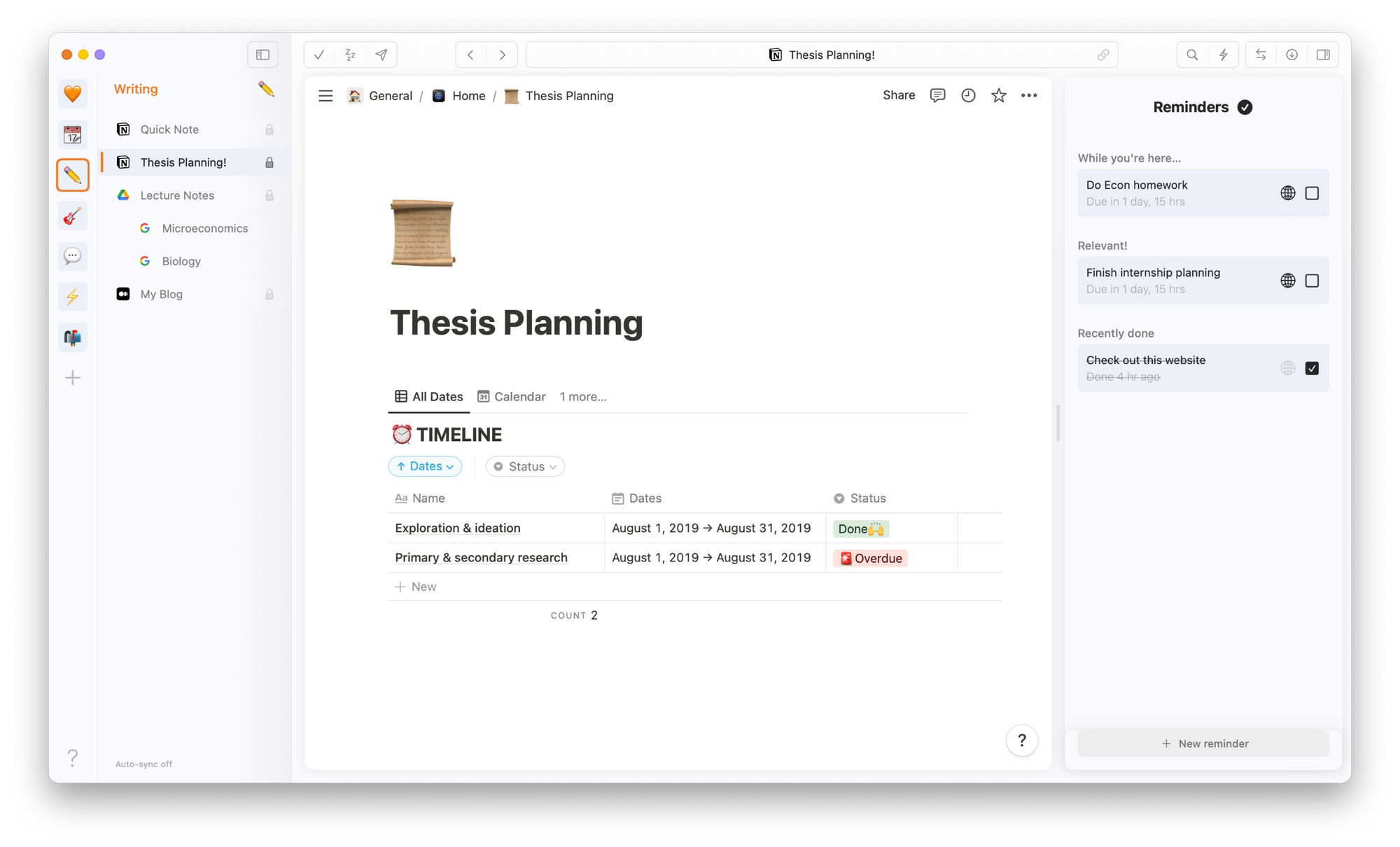
Task: Open the Dates sort dropdown
Action: point(425,466)
